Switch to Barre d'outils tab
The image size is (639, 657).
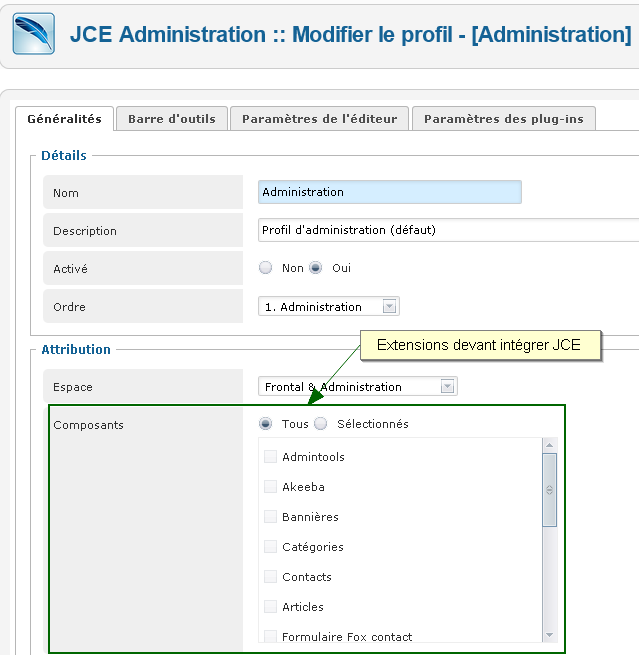172,119
